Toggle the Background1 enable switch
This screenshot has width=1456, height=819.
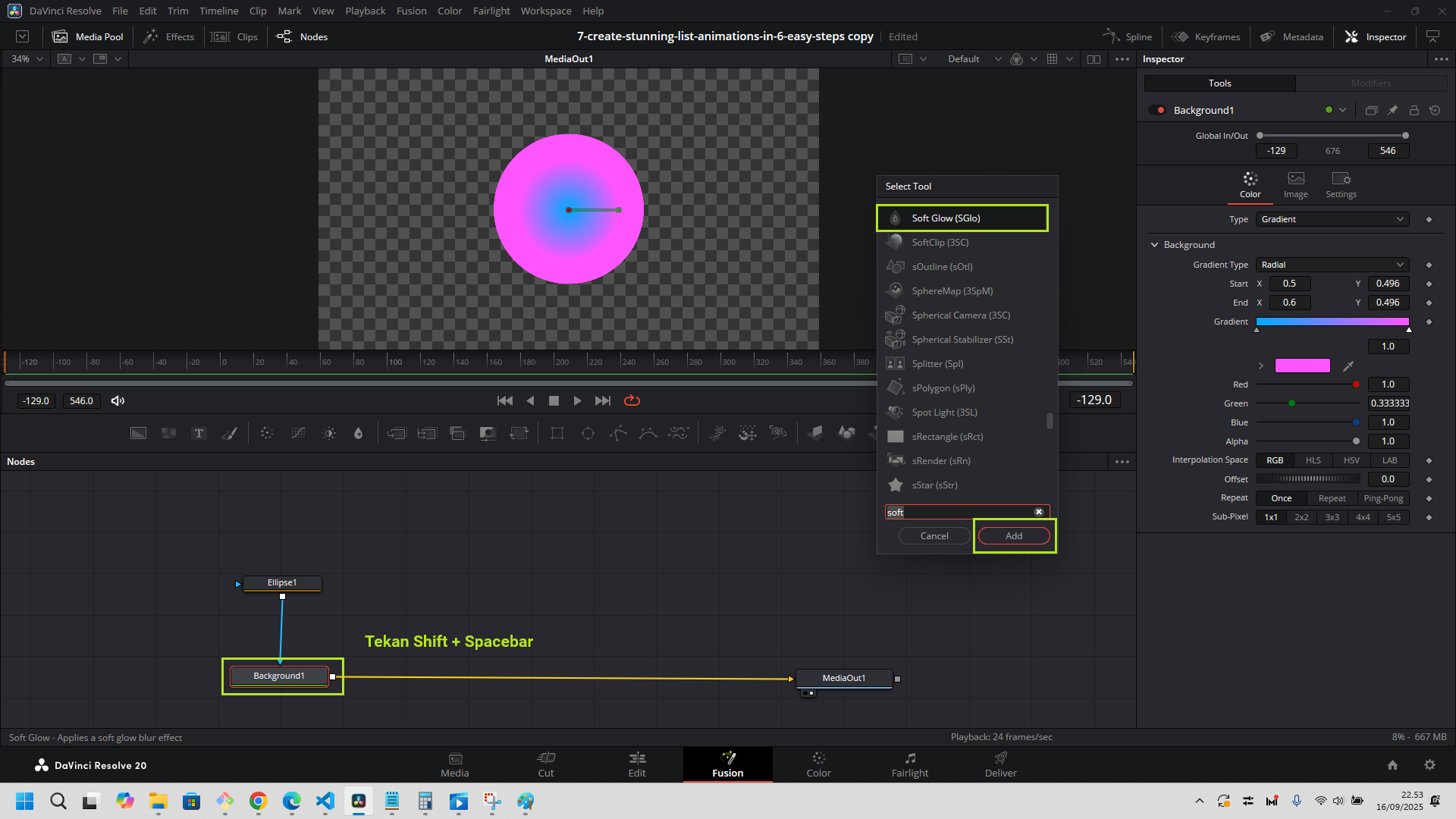1157,110
